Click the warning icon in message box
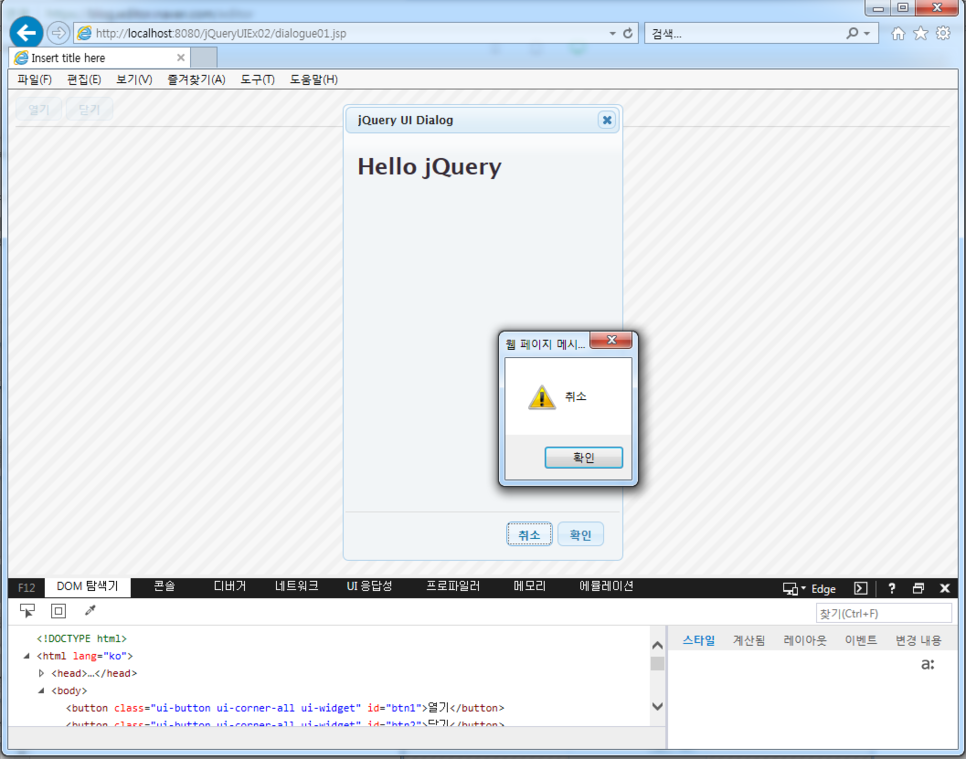 pyautogui.click(x=542, y=397)
